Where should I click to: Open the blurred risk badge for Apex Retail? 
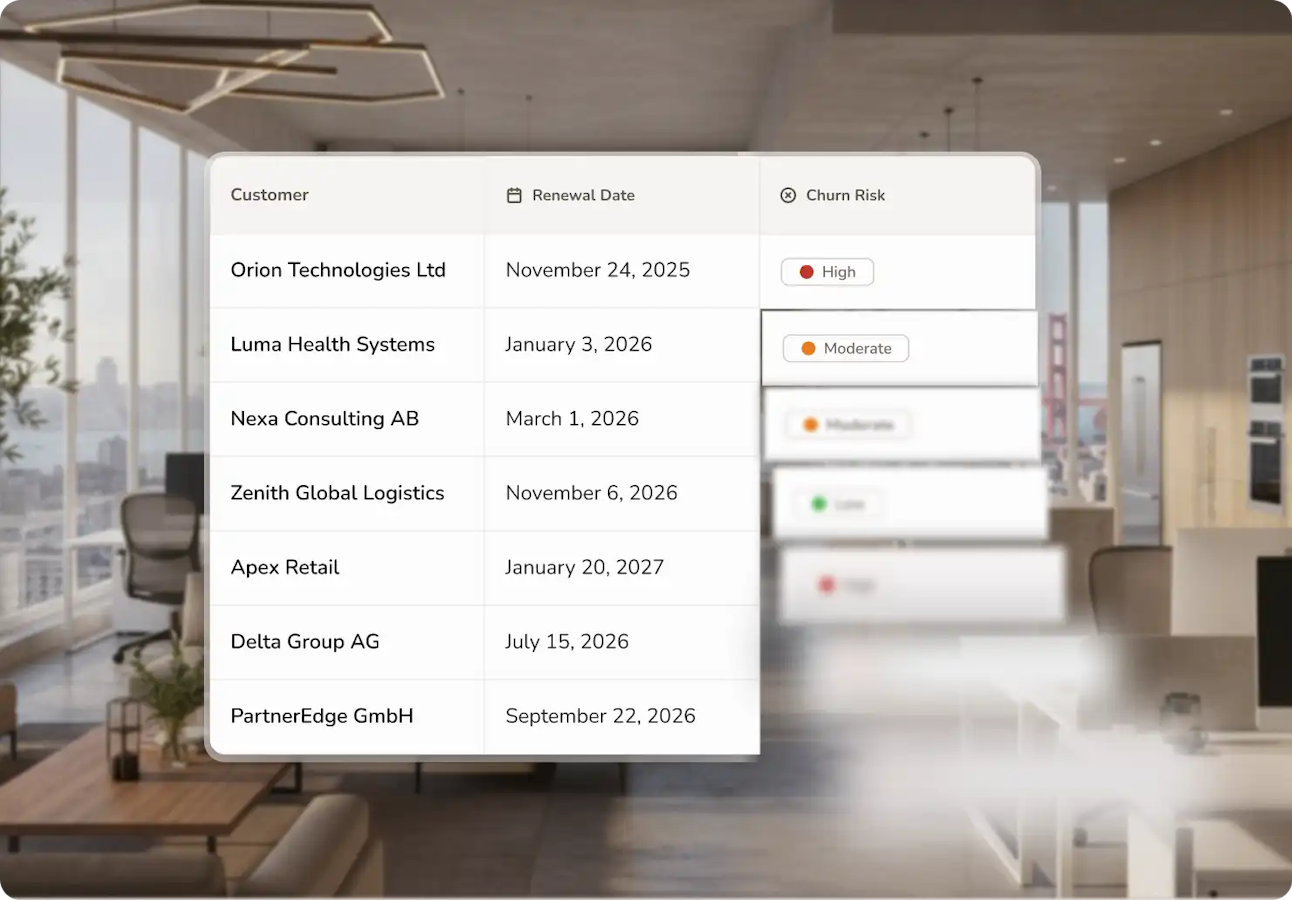coord(846,585)
